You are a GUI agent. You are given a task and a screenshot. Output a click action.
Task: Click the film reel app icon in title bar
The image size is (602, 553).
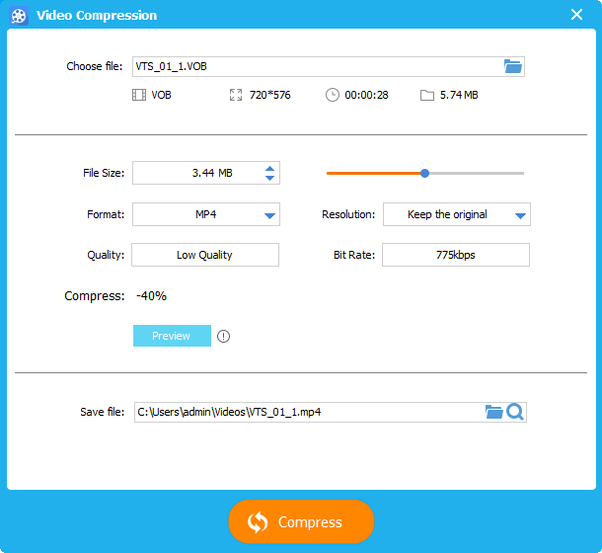19,16
